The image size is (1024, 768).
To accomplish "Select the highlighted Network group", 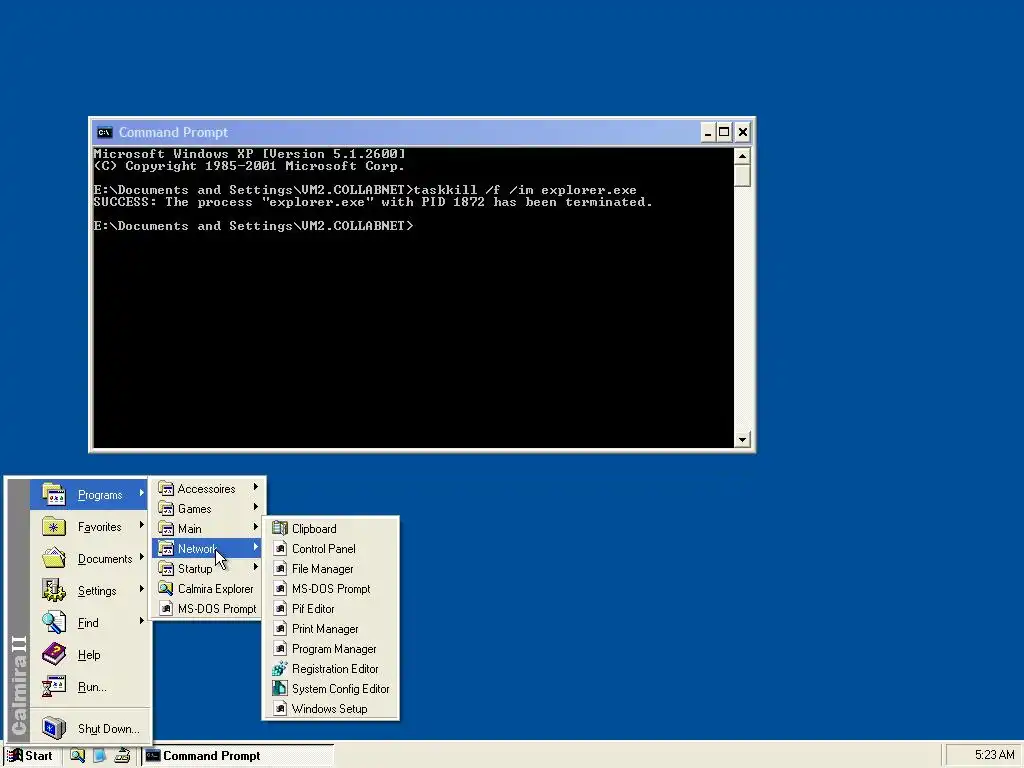I will tap(208, 549).
